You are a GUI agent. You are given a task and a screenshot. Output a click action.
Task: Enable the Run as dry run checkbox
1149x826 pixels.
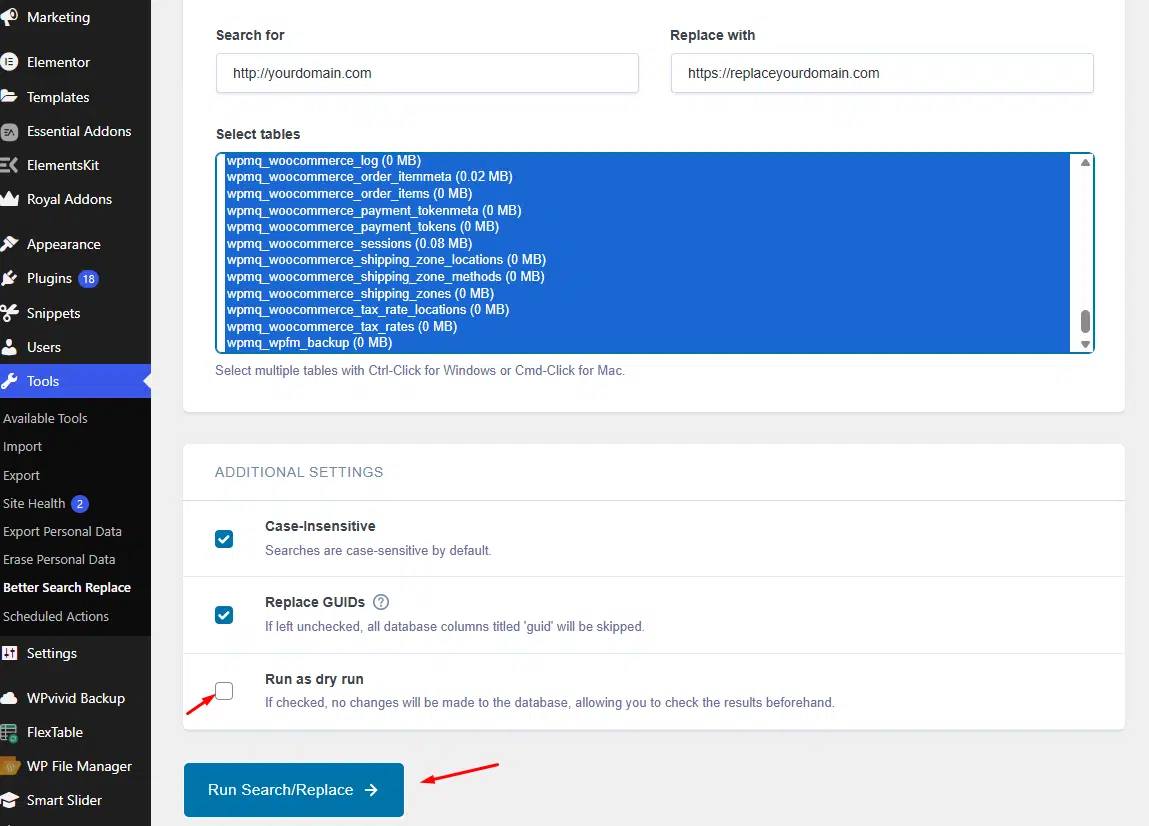224,690
